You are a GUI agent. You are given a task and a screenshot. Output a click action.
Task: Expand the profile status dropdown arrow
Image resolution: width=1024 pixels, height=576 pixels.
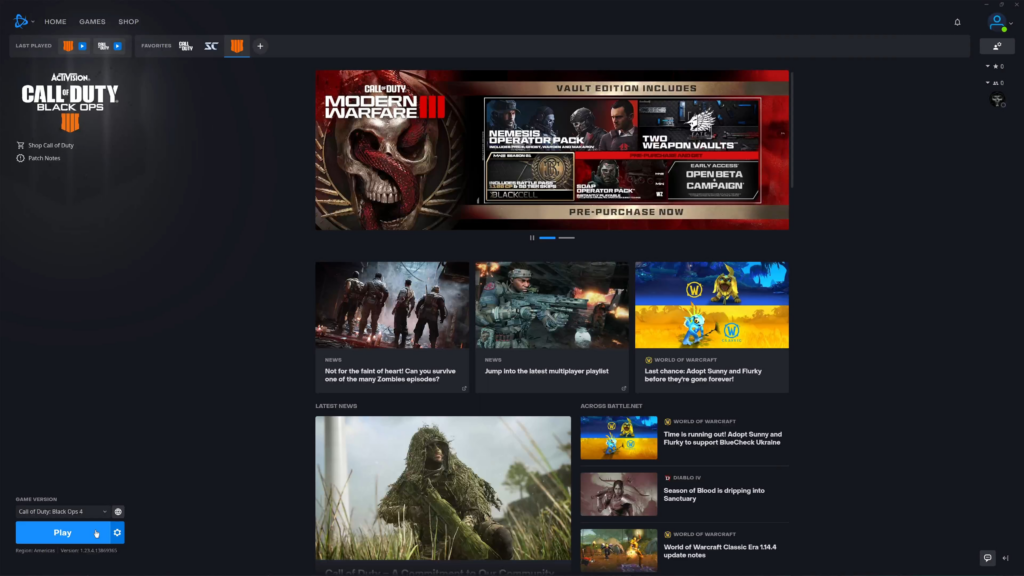[x=1011, y=23]
